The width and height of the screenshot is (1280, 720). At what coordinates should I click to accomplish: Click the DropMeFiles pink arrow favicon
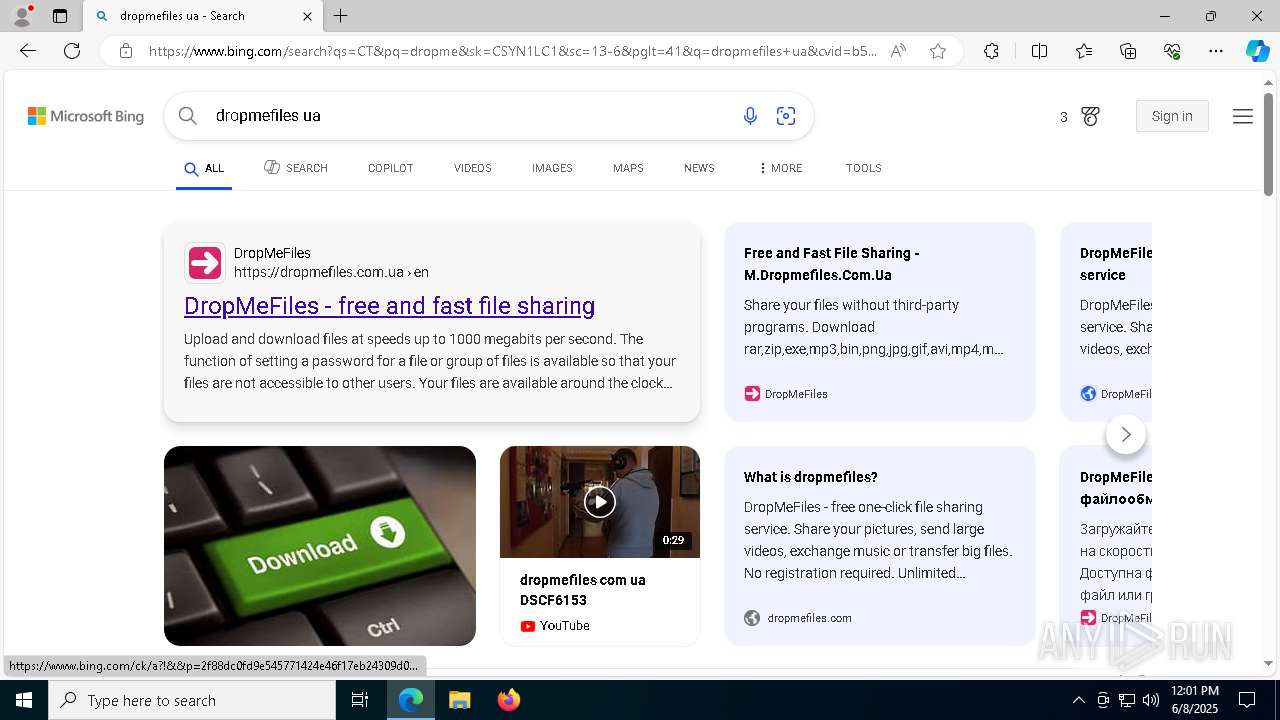click(x=205, y=263)
